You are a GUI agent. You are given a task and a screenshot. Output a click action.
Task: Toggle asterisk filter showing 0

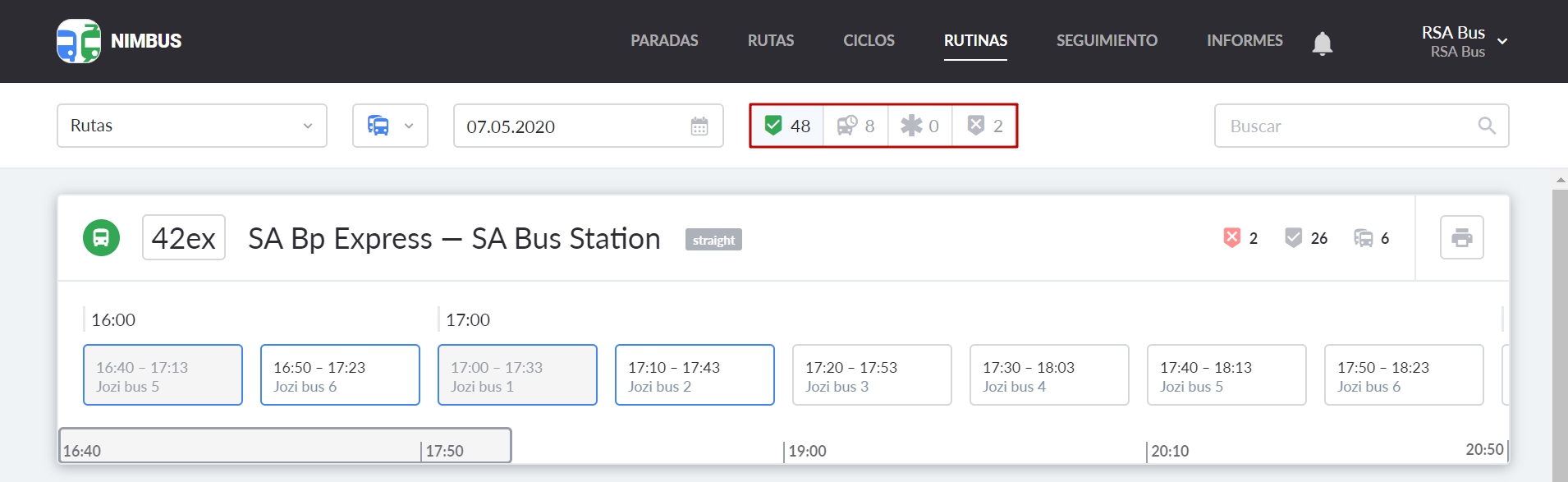919,126
